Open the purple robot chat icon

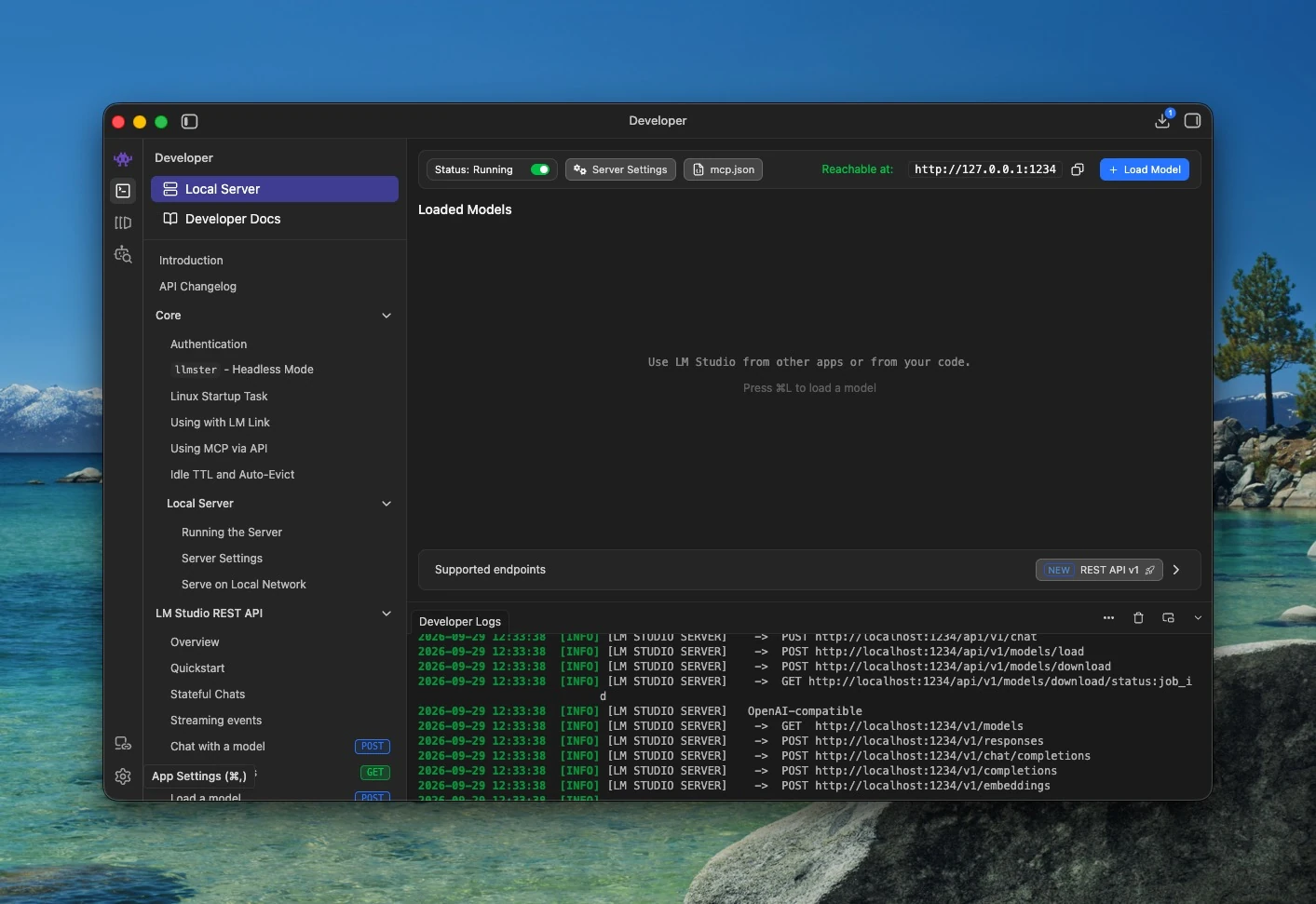point(123,159)
